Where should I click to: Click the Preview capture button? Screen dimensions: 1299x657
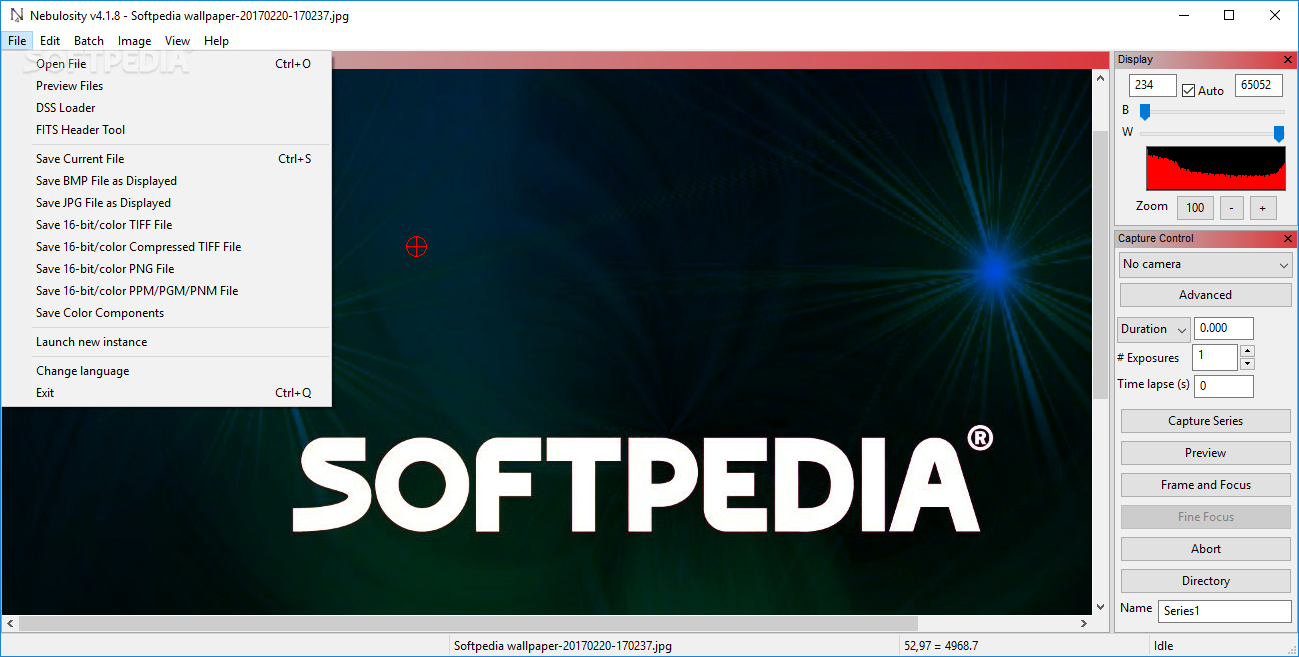(x=1205, y=453)
